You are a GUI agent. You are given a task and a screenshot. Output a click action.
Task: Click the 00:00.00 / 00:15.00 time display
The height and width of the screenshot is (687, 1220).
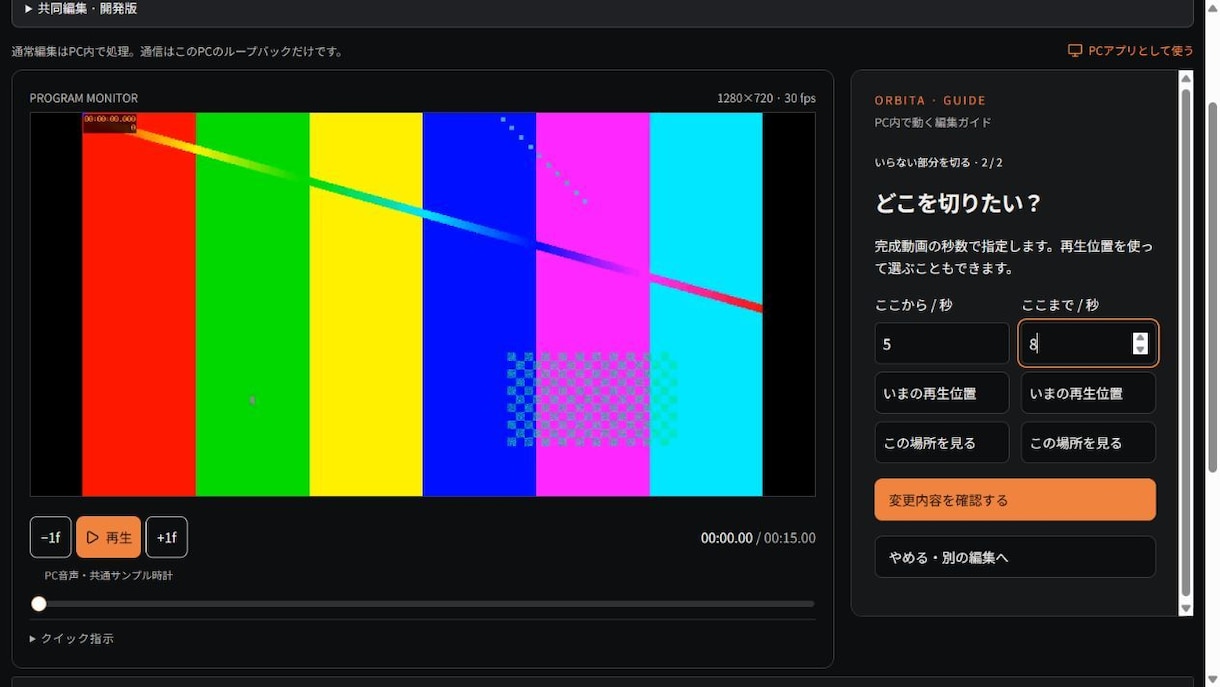click(x=758, y=538)
